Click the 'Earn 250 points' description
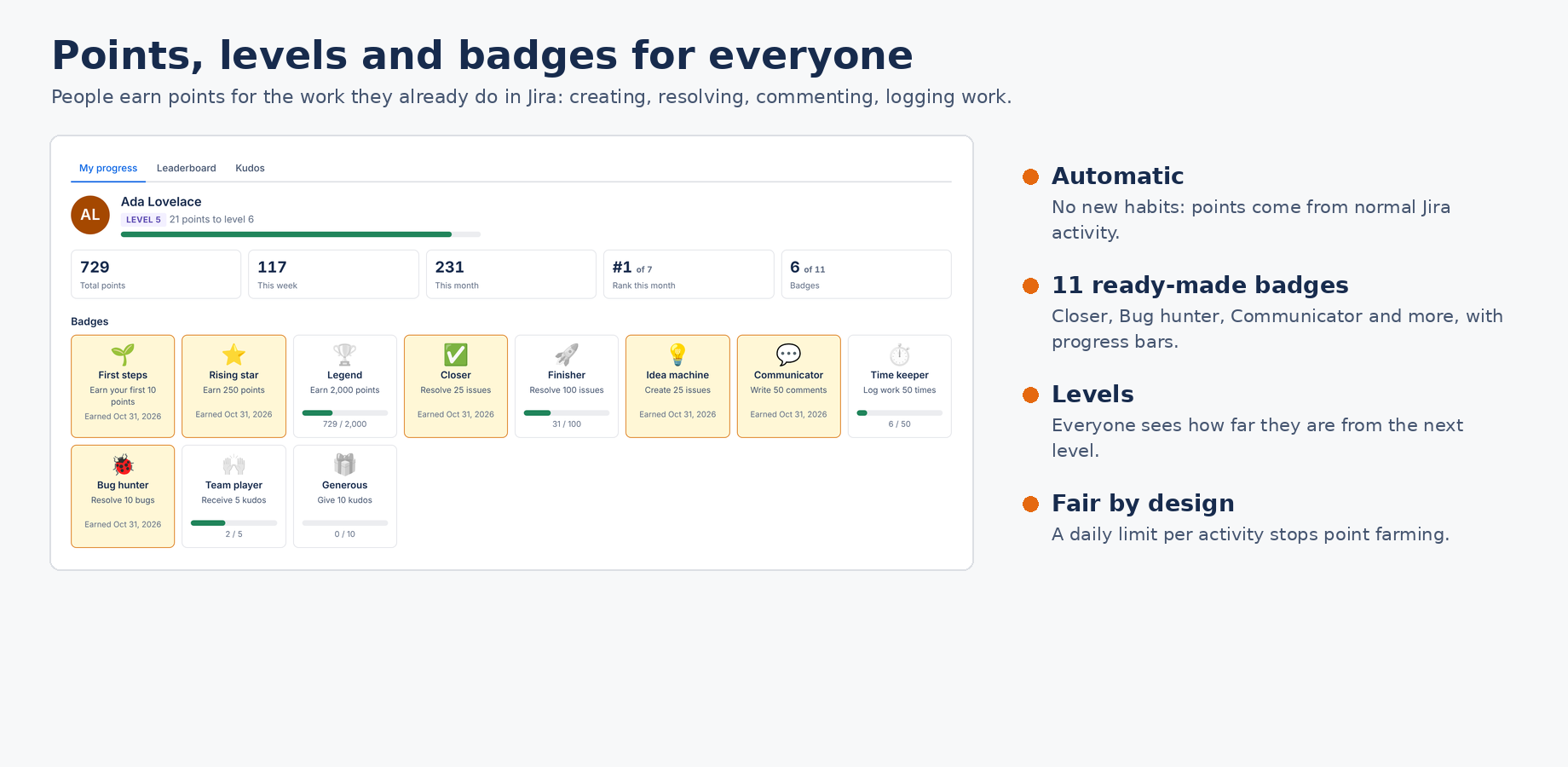 point(233,390)
